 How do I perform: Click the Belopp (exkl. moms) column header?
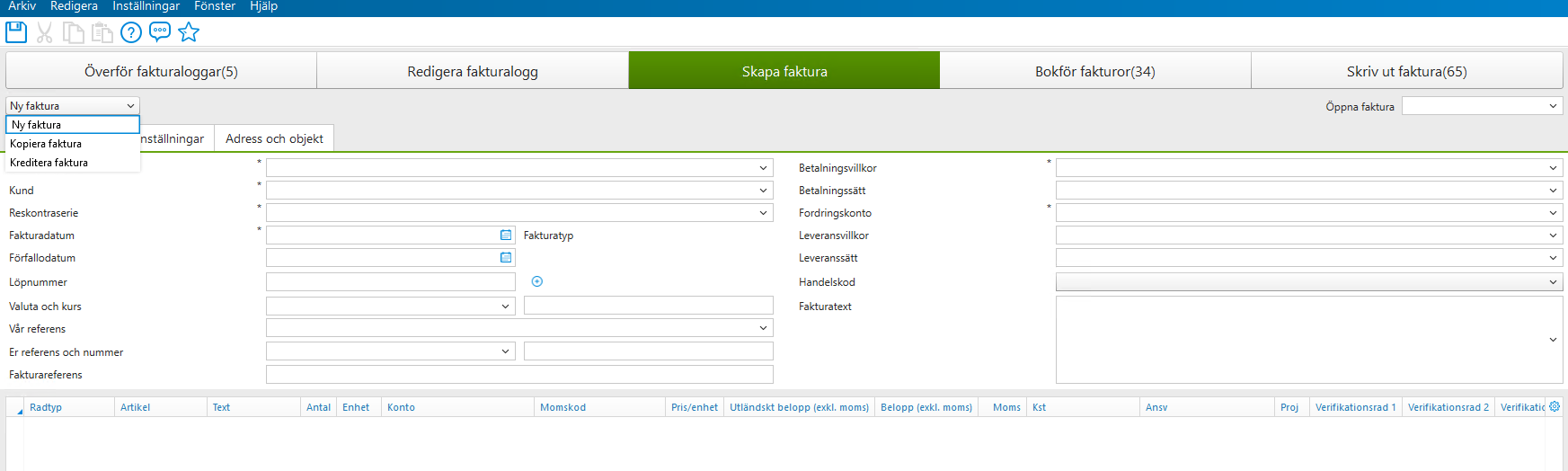point(926,407)
